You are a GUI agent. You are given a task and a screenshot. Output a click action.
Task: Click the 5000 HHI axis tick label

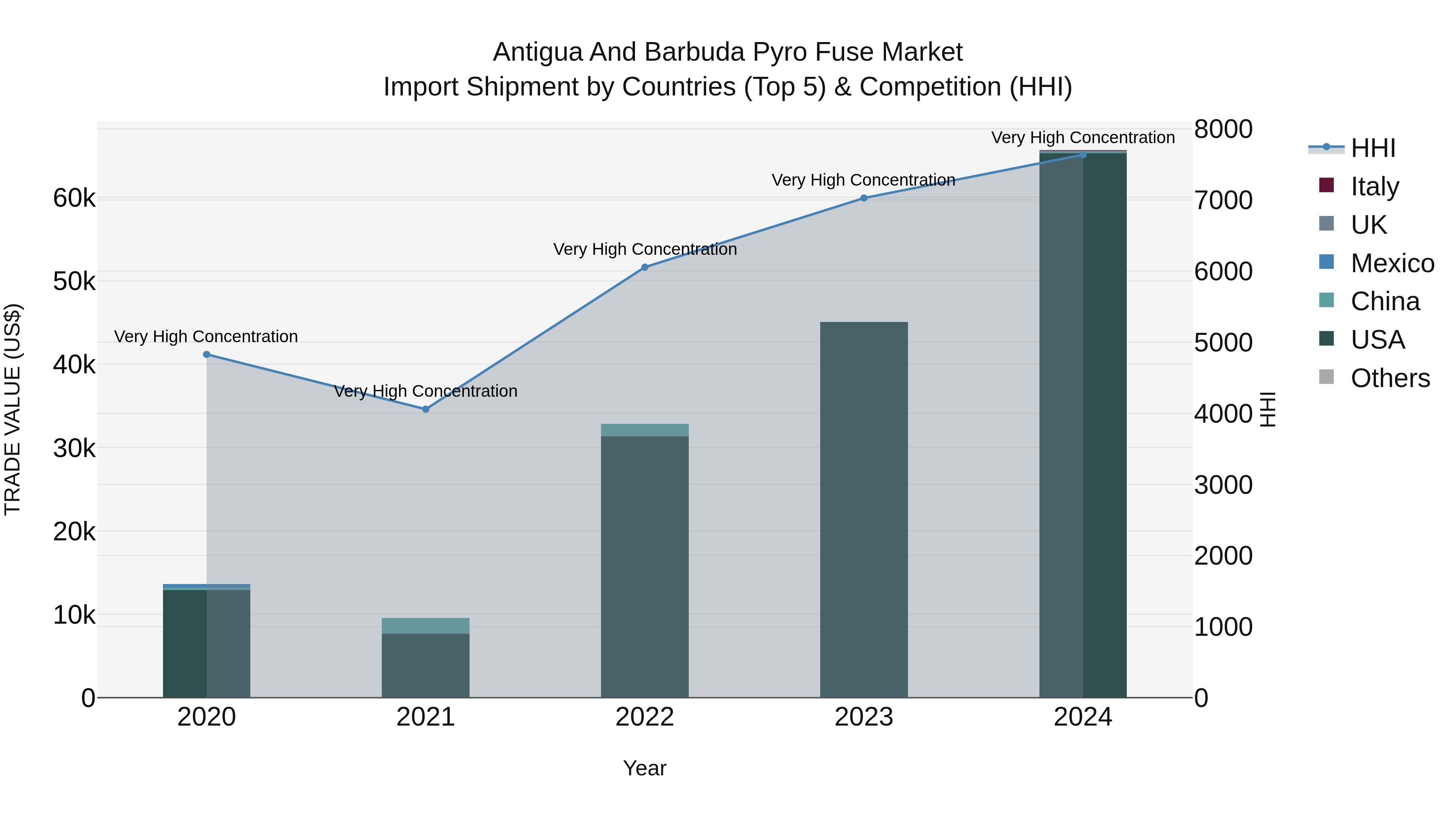(1224, 343)
